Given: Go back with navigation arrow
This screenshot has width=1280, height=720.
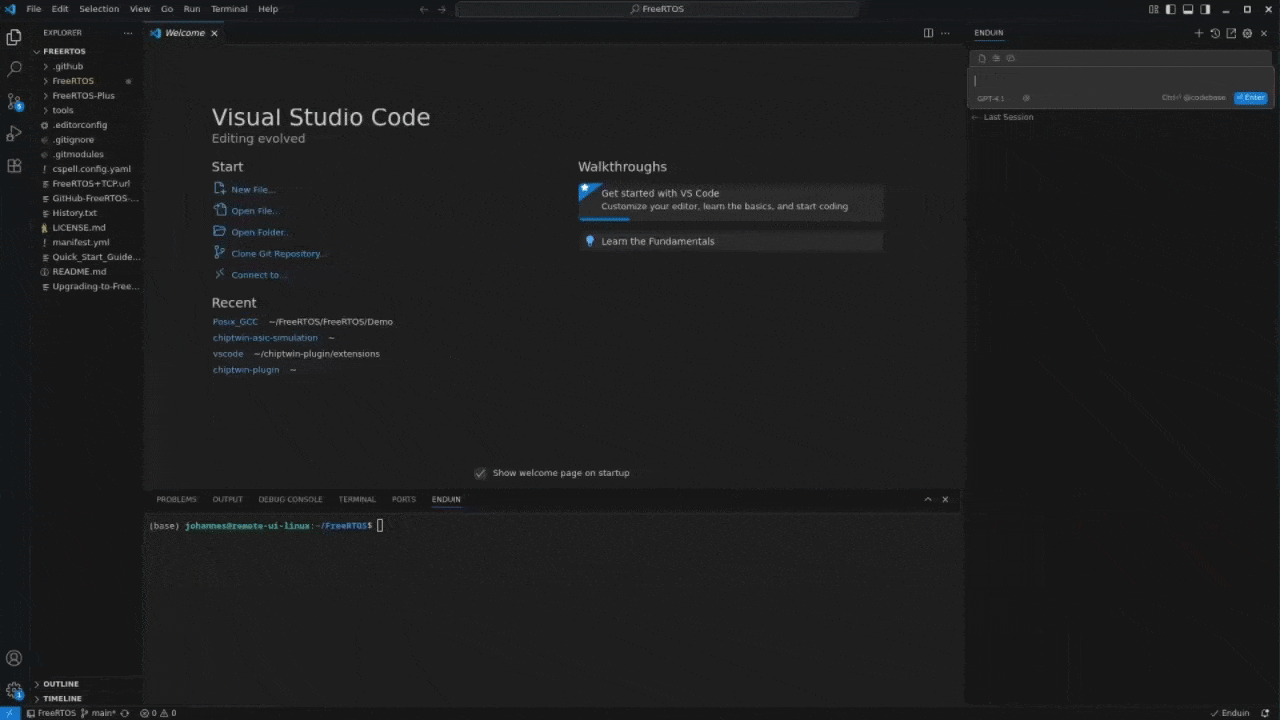Looking at the screenshot, I should coord(424,9).
